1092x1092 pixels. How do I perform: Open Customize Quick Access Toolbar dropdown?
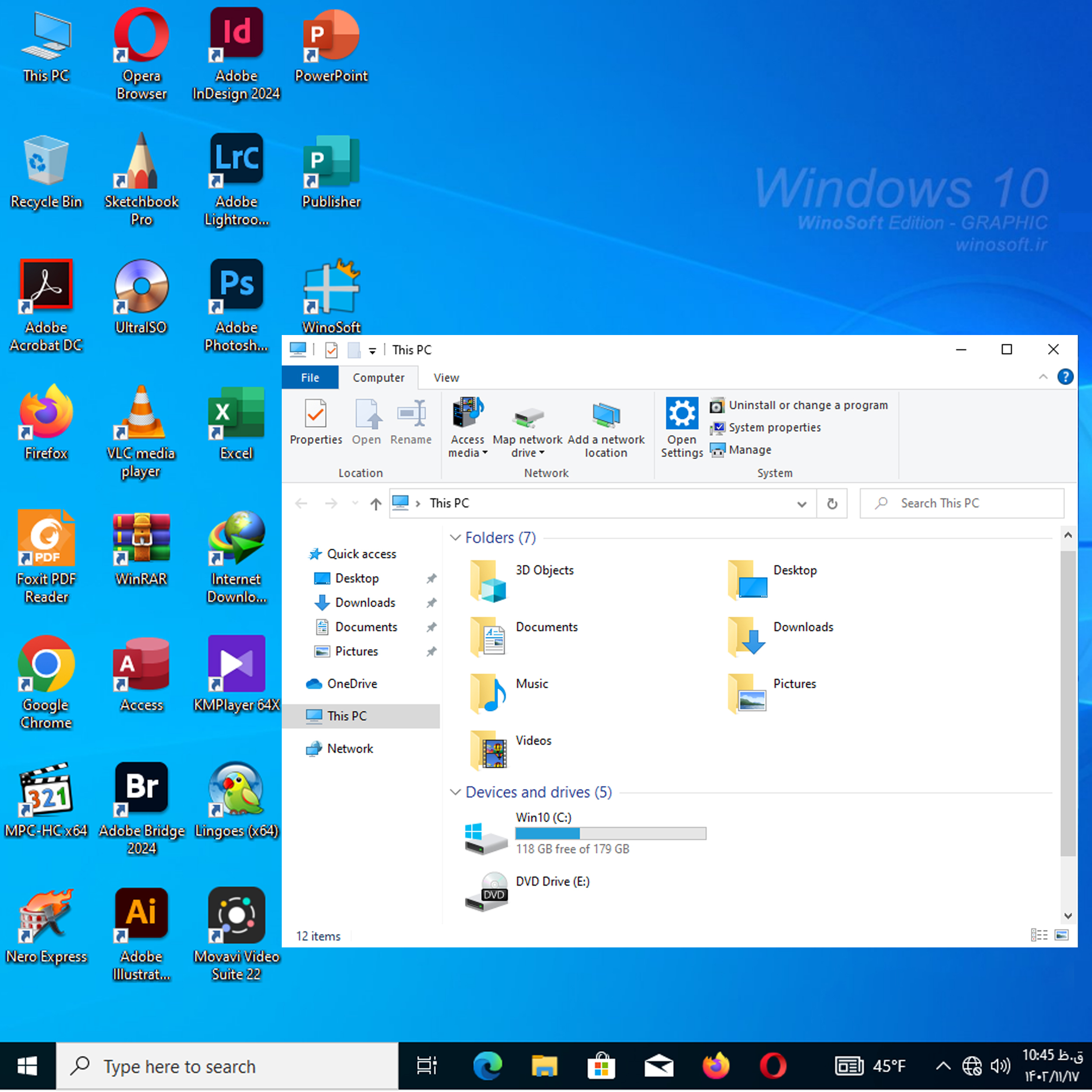[x=372, y=350]
